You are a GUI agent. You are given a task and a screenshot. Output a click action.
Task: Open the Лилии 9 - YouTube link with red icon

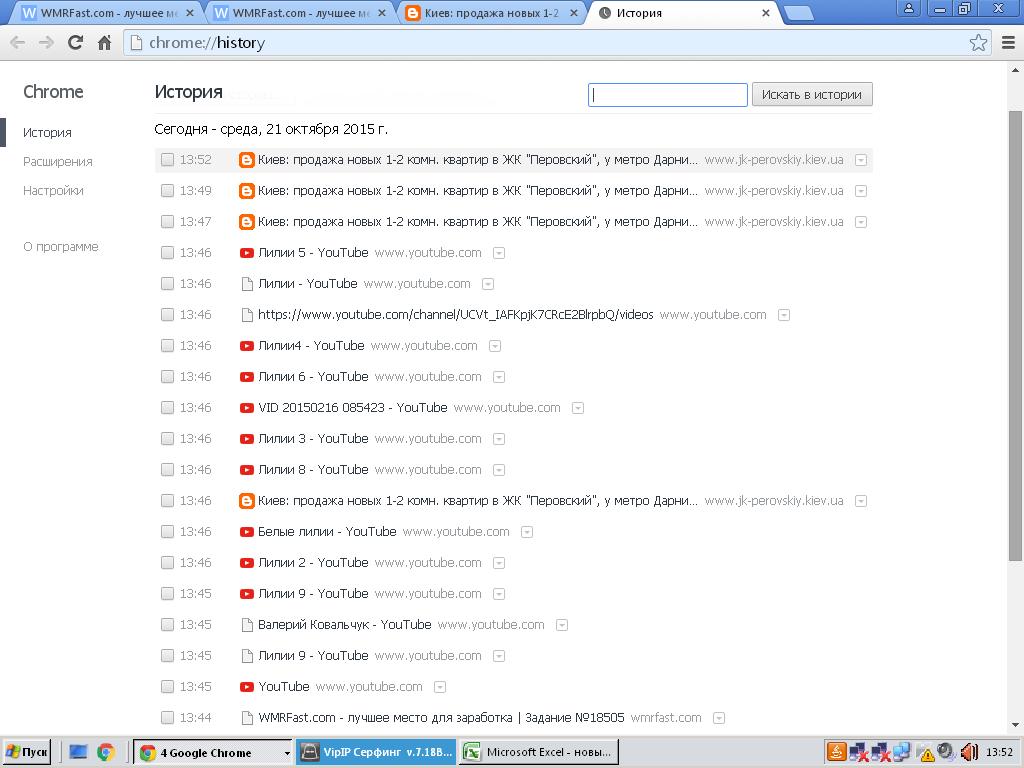pos(313,594)
